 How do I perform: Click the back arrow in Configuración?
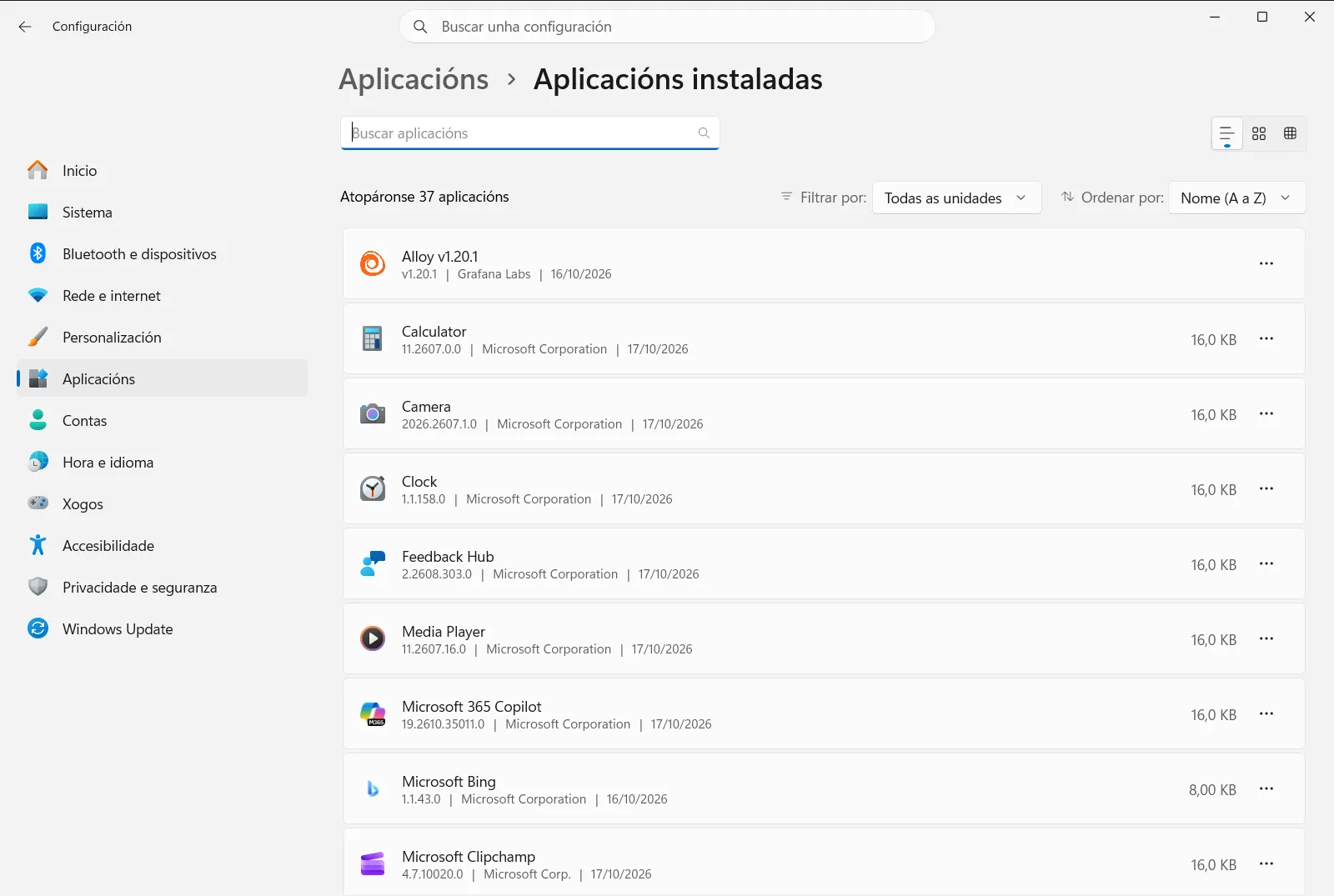point(25,27)
